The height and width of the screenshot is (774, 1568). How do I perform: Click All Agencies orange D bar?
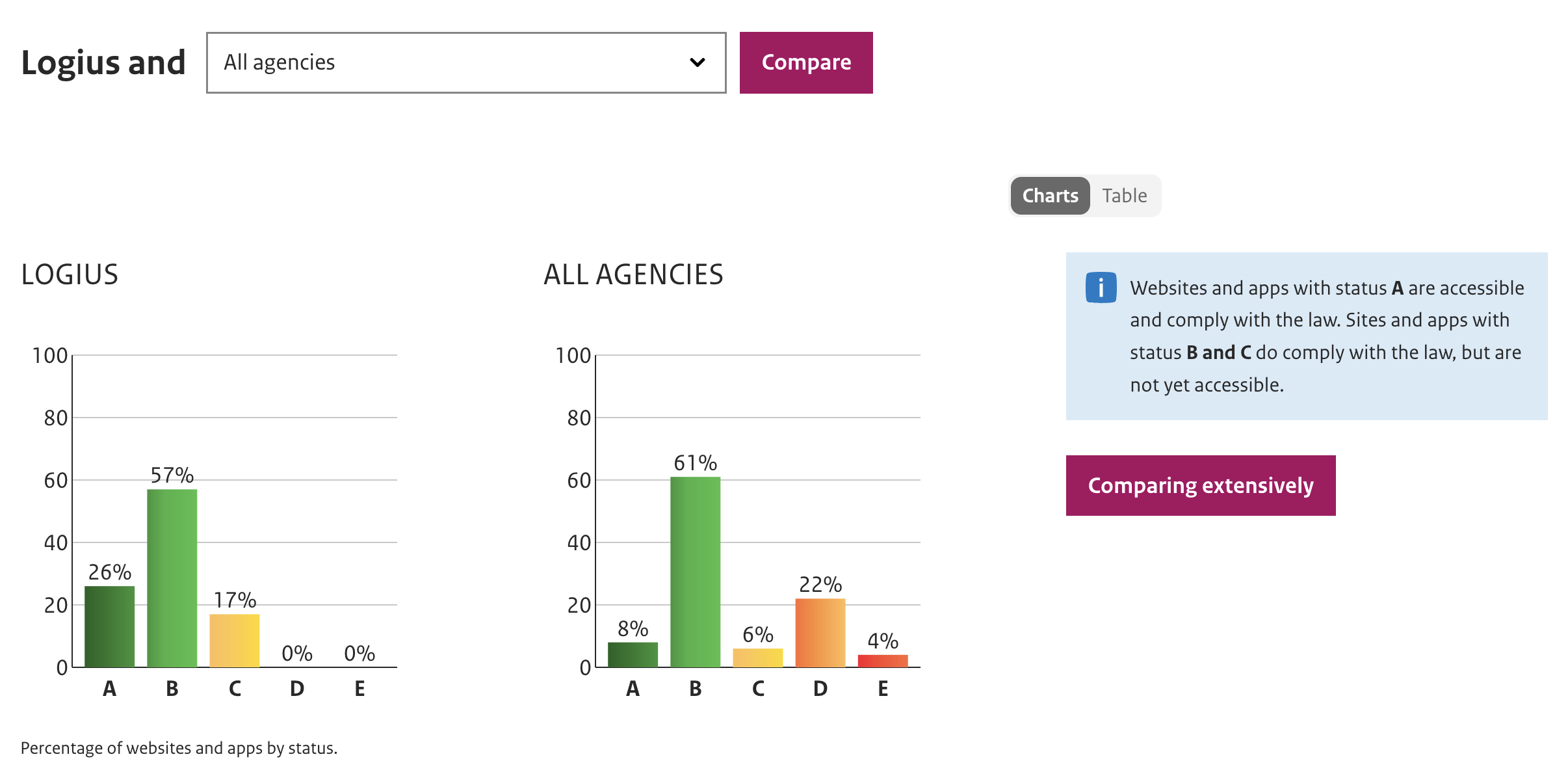coord(820,632)
